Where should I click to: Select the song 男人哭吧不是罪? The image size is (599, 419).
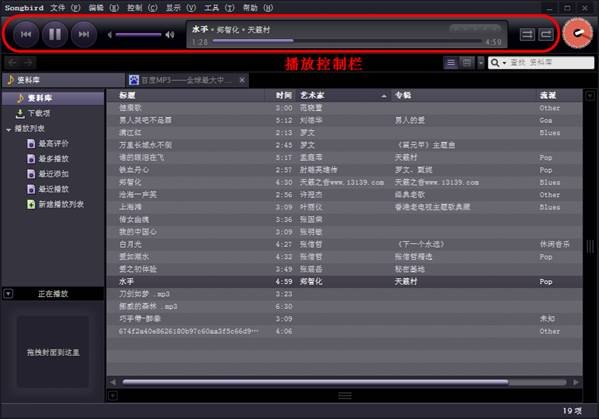[x=345, y=120]
